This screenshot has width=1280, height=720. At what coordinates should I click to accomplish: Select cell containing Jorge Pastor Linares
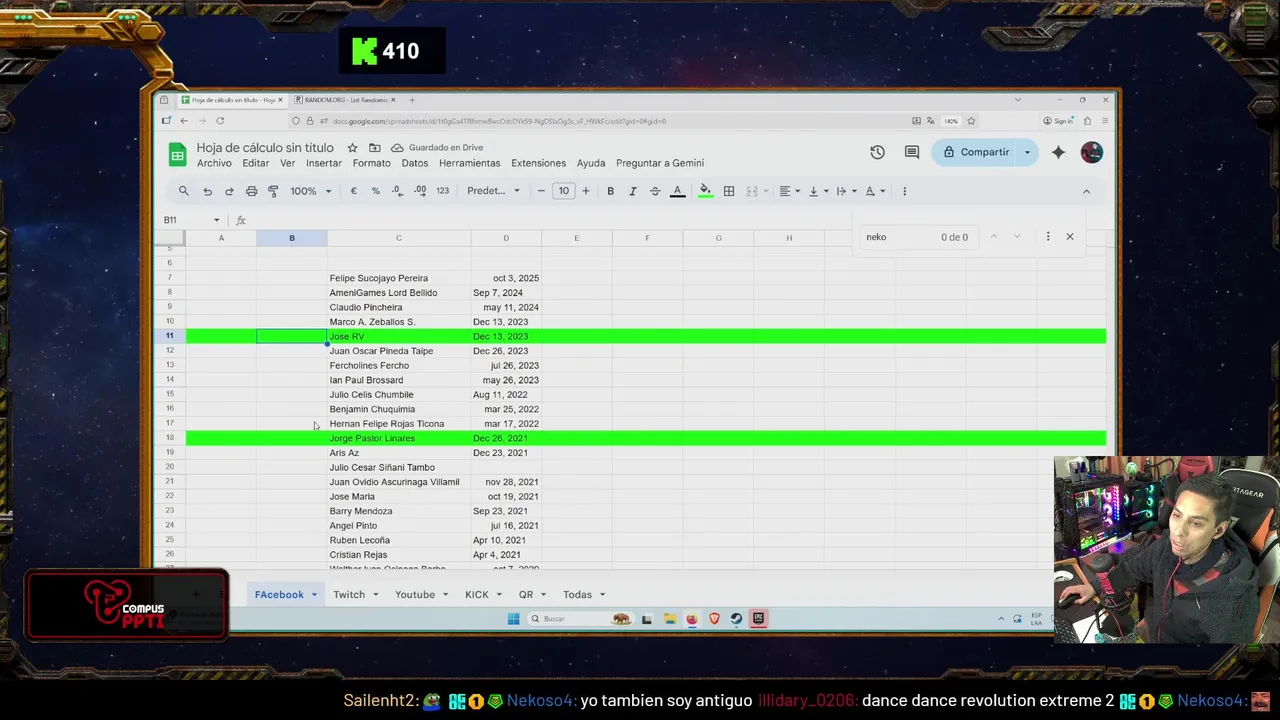(x=399, y=438)
